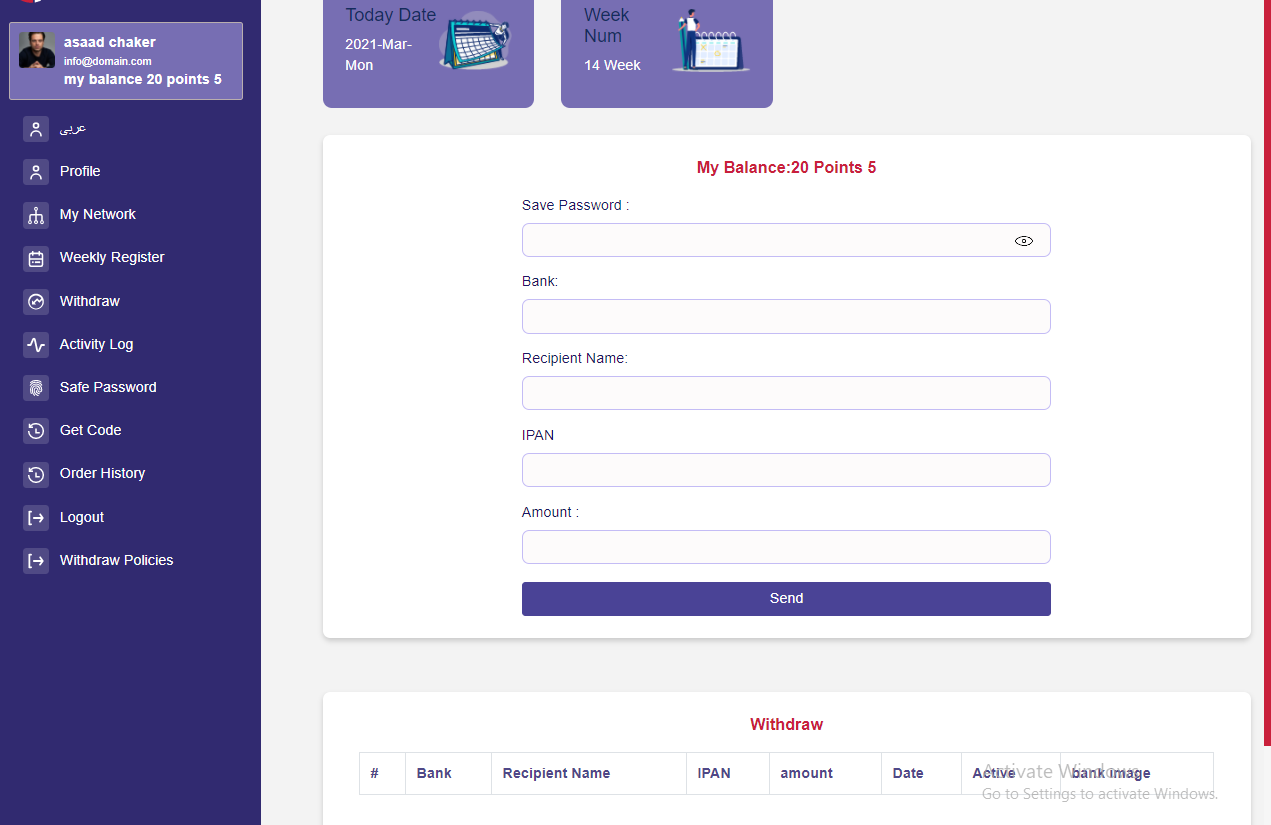Open Withdraw Policies from the sidebar
This screenshot has width=1271, height=825.
pyautogui.click(x=116, y=560)
